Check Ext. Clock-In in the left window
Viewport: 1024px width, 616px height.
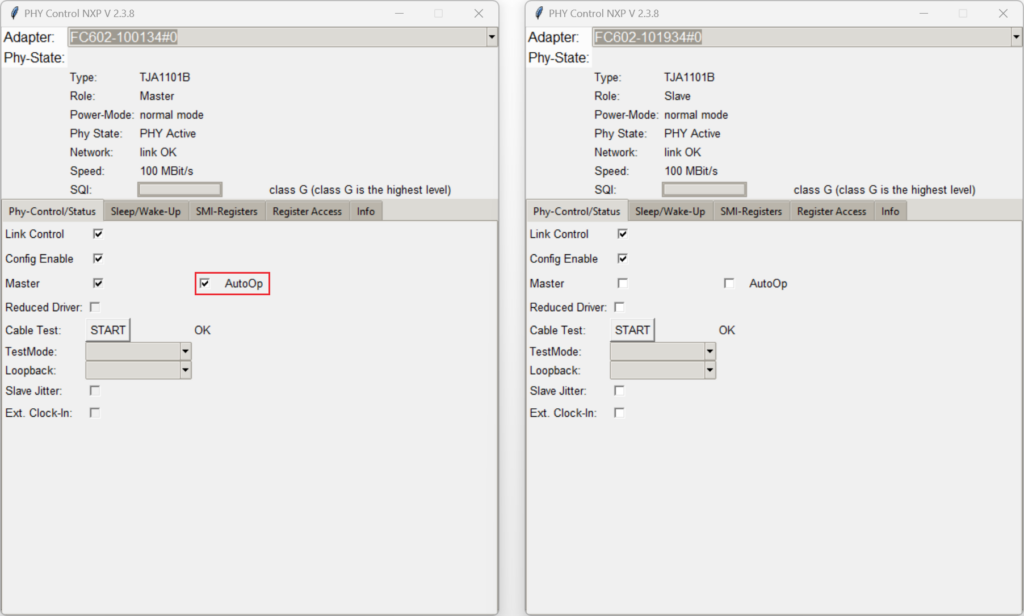click(95, 413)
